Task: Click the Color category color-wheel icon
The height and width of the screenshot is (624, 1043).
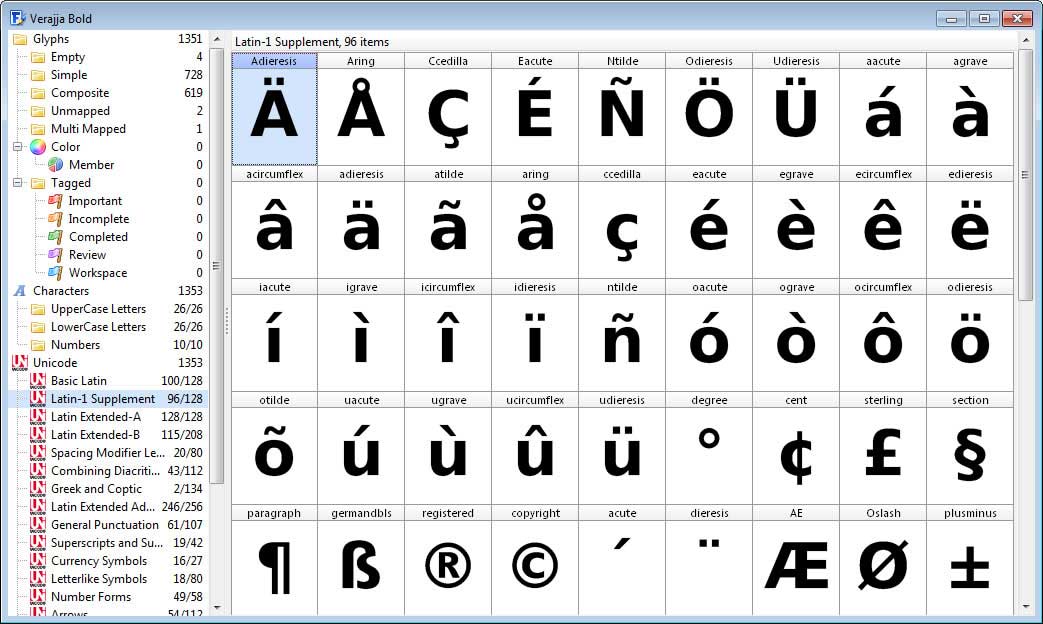Action: point(37,147)
